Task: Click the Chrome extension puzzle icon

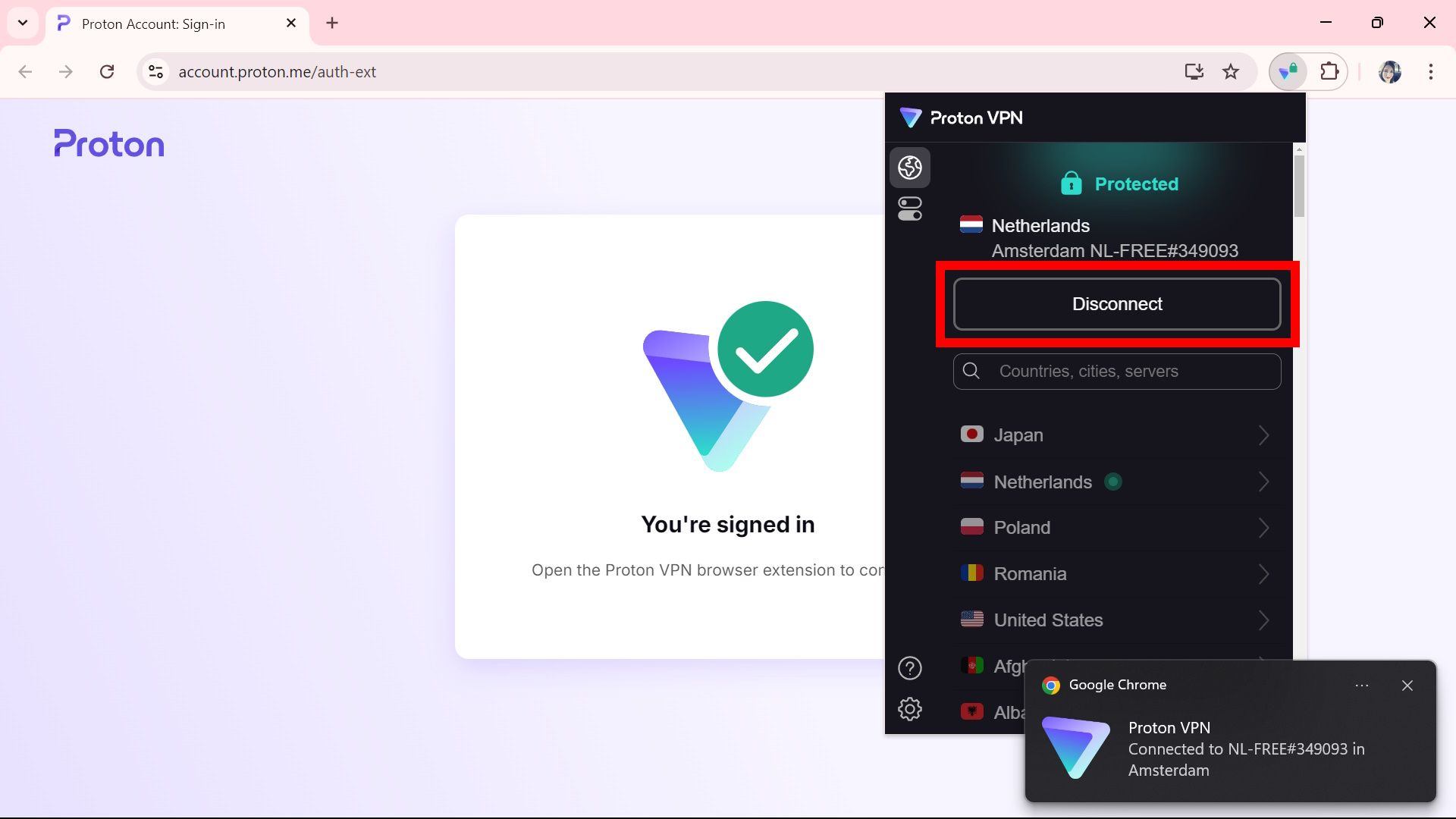Action: pyautogui.click(x=1330, y=71)
